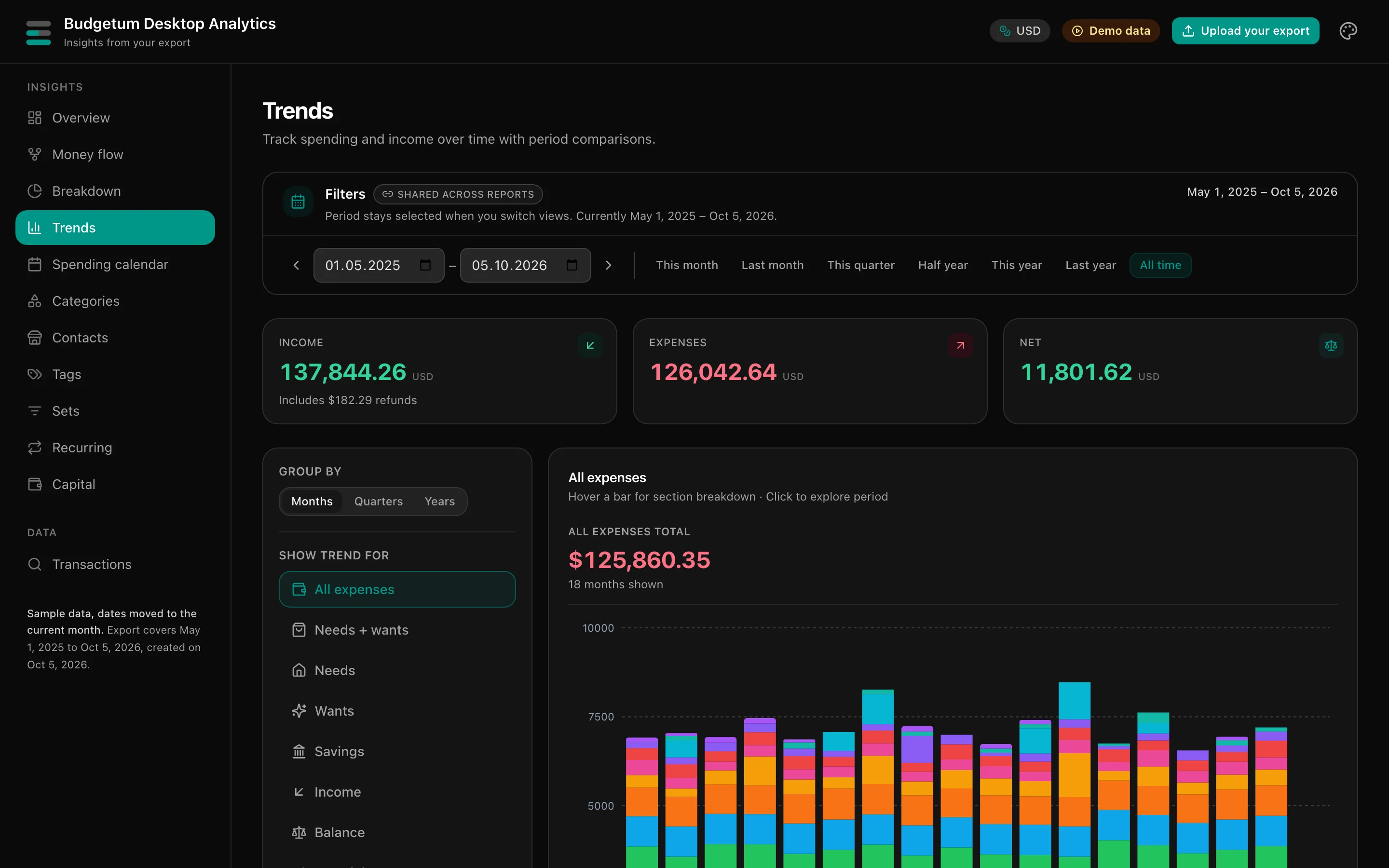Show trend for All expenses
The image size is (1389, 868).
tap(397, 589)
